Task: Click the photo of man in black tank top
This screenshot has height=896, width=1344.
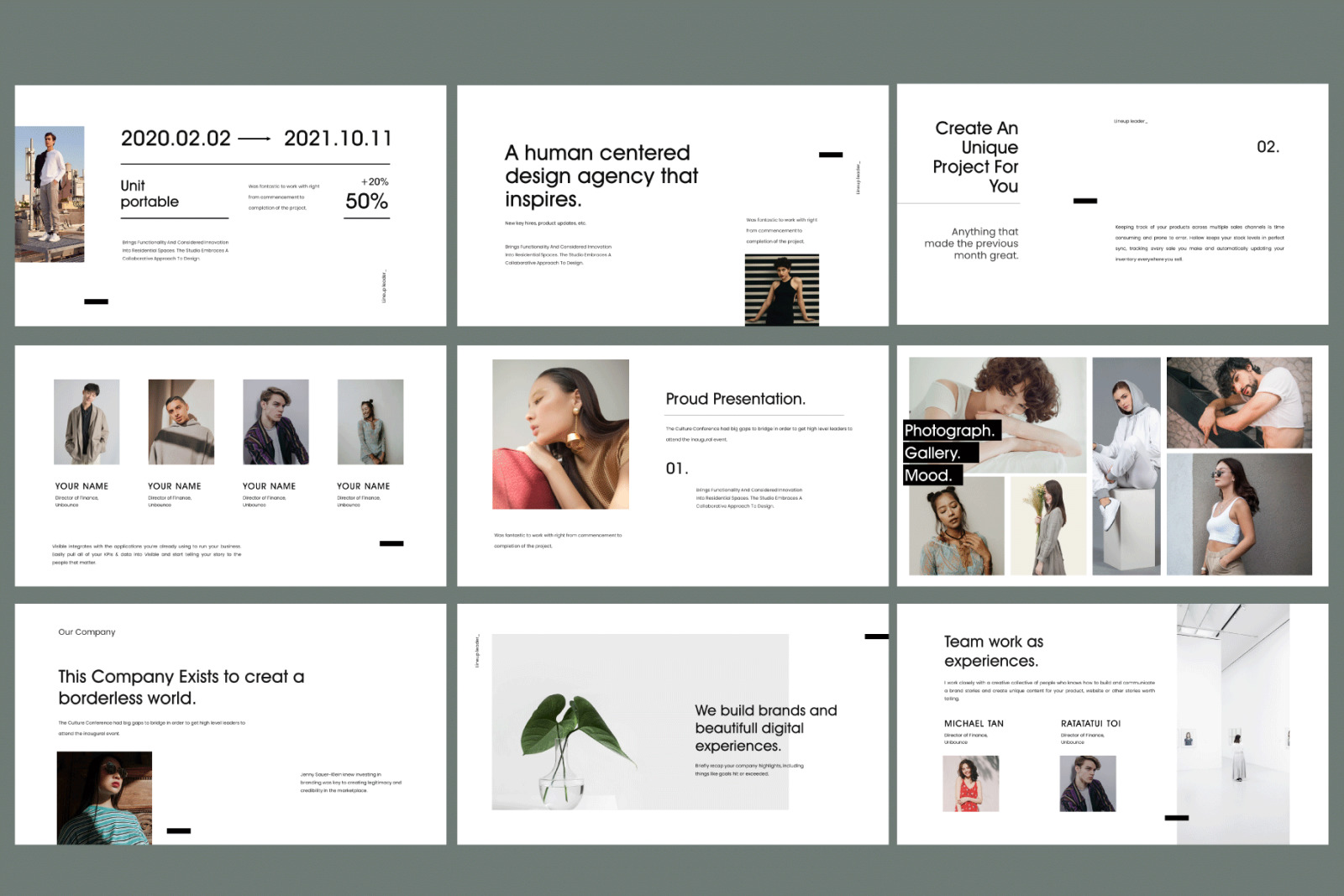Action: tap(781, 290)
